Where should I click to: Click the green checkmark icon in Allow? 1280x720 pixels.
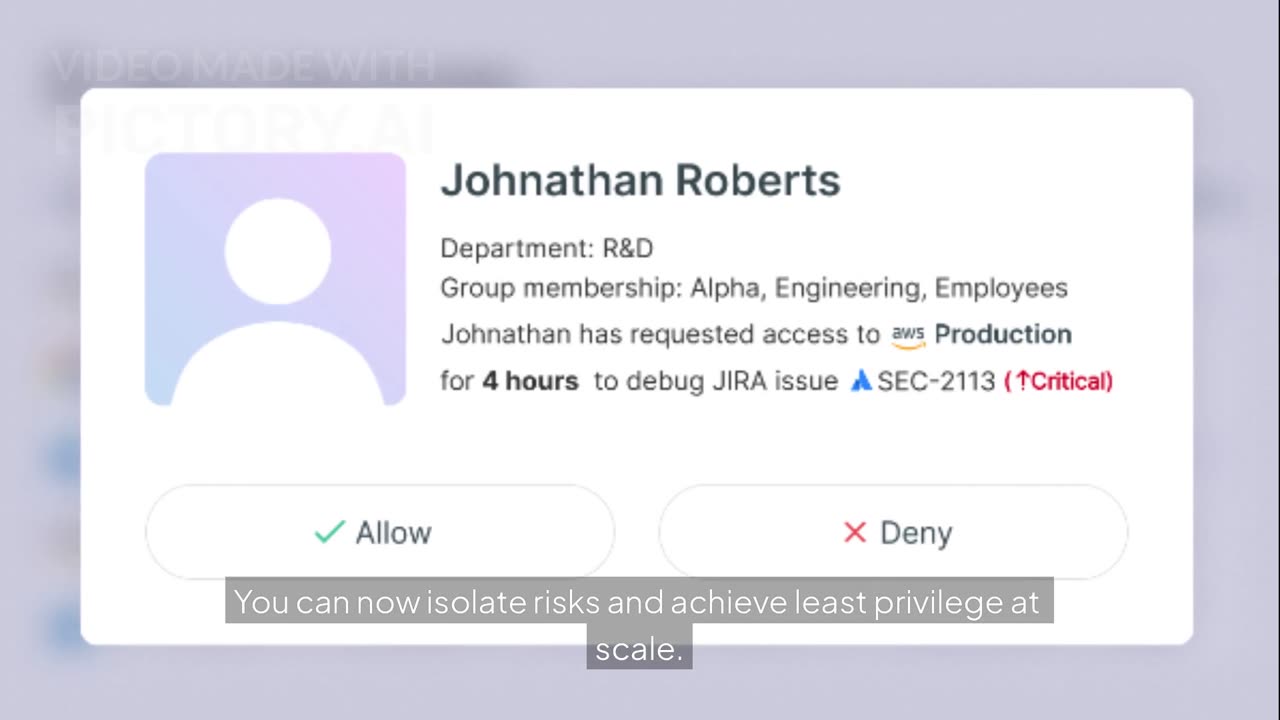click(x=329, y=532)
